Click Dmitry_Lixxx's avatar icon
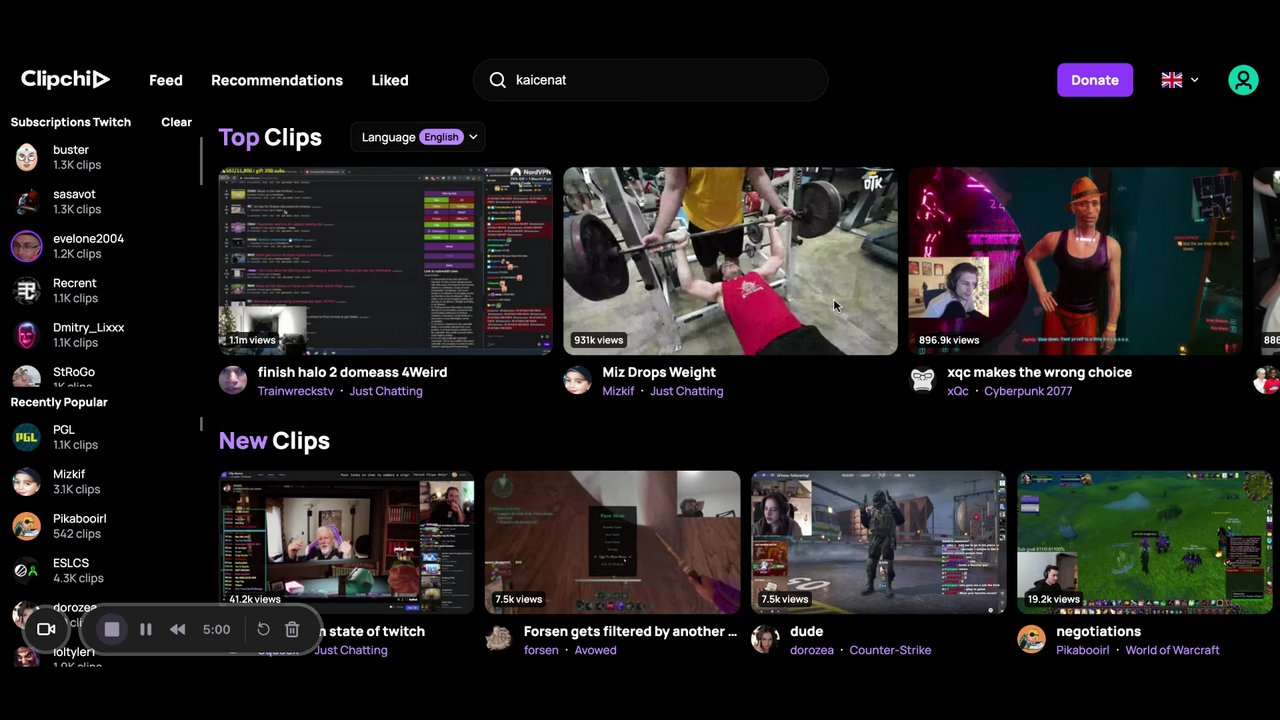 (x=27, y=335)
